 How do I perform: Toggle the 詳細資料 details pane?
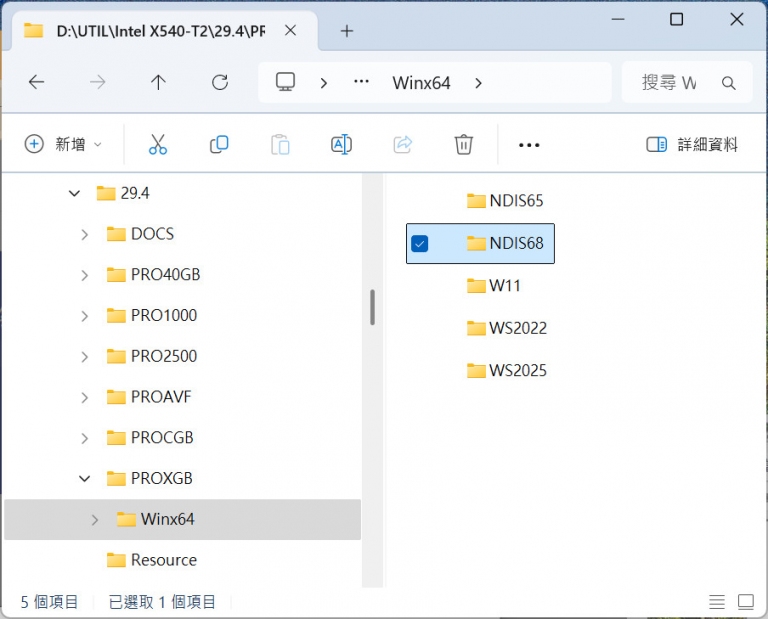tap(692, 144)
